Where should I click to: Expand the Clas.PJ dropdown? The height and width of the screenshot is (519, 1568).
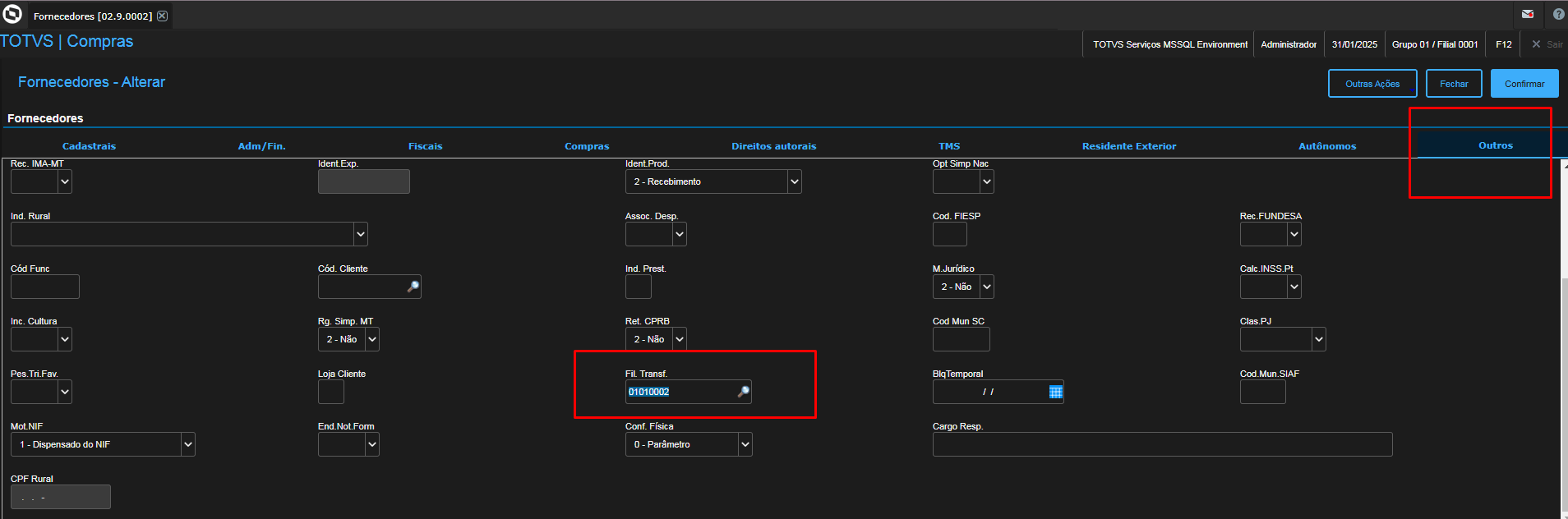point(1319,339)
